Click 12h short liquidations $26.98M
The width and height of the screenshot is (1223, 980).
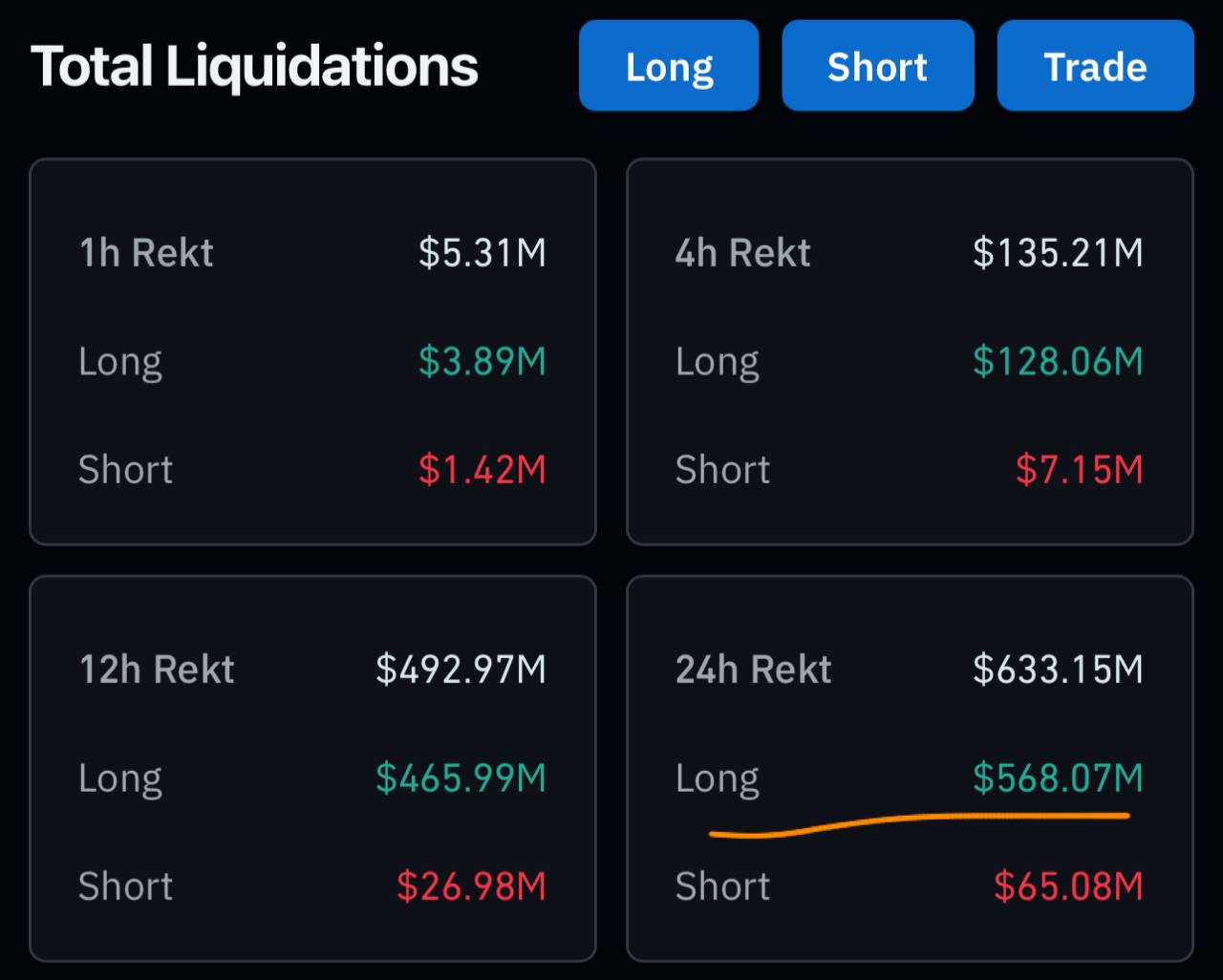(x=471, y=886)
